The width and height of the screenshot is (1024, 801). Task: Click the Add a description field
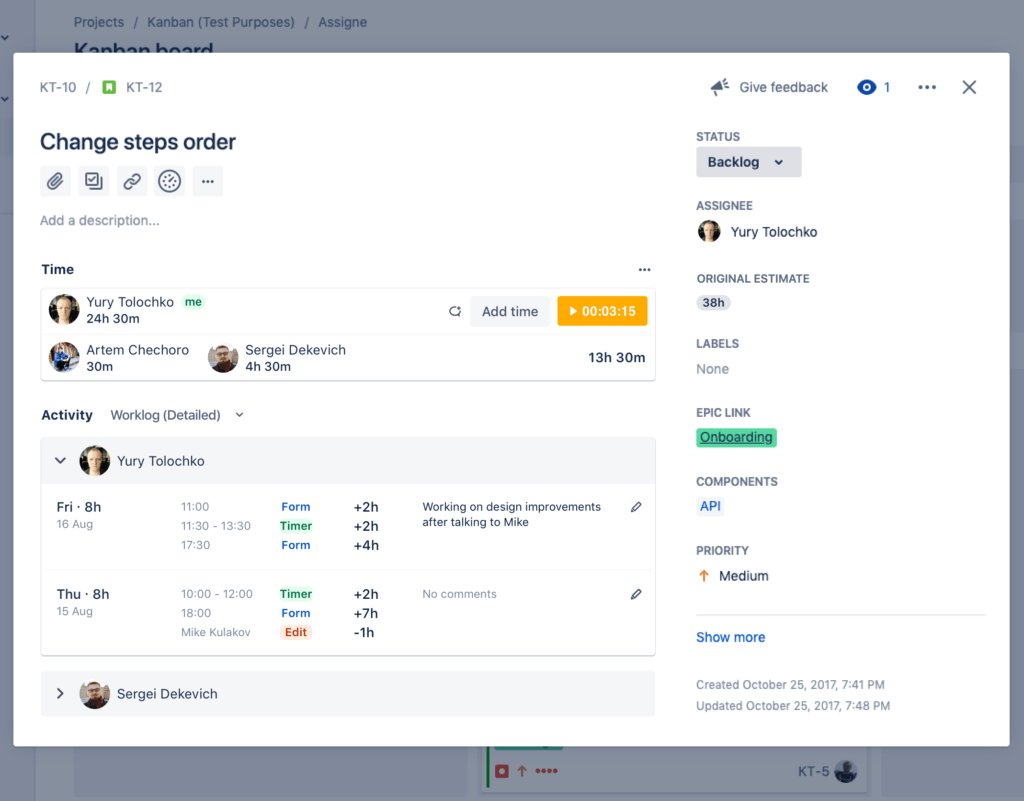click(100, 220)
